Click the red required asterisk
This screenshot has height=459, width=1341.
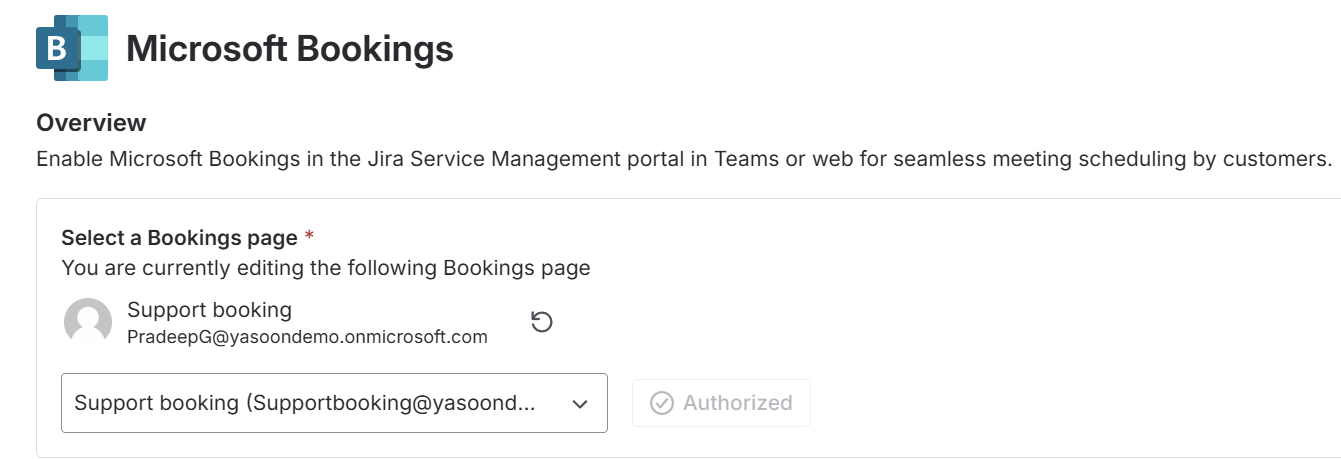[309, 237]
